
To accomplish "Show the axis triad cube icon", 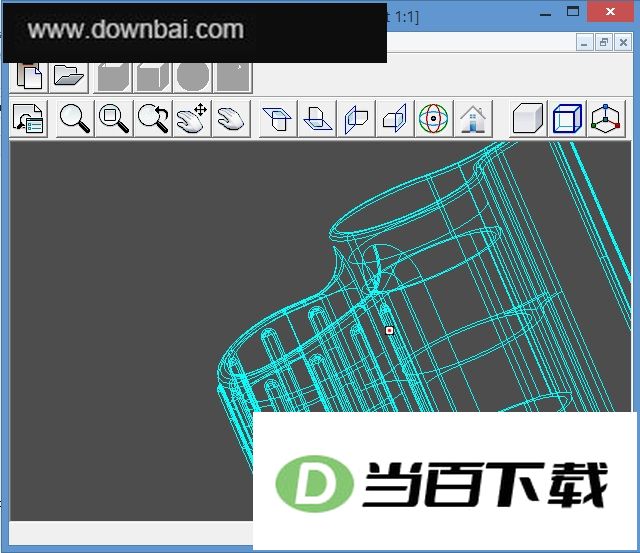I will pyautogui.click(x=606, y=119).
